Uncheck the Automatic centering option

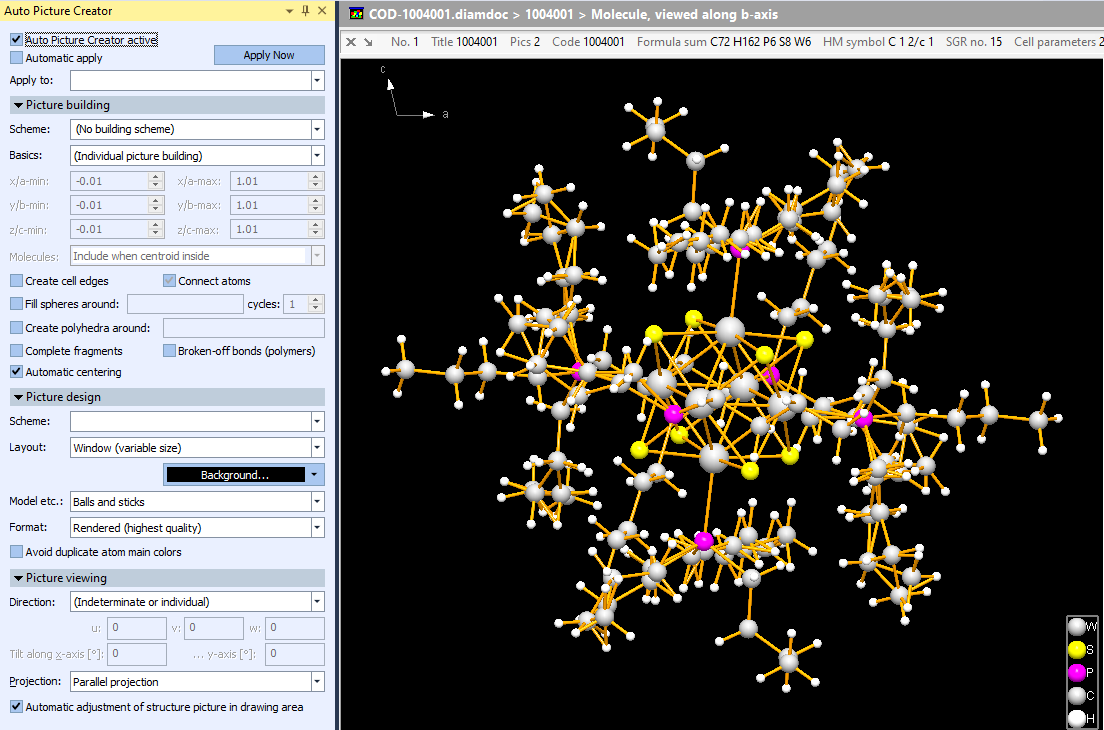point(16,372)
